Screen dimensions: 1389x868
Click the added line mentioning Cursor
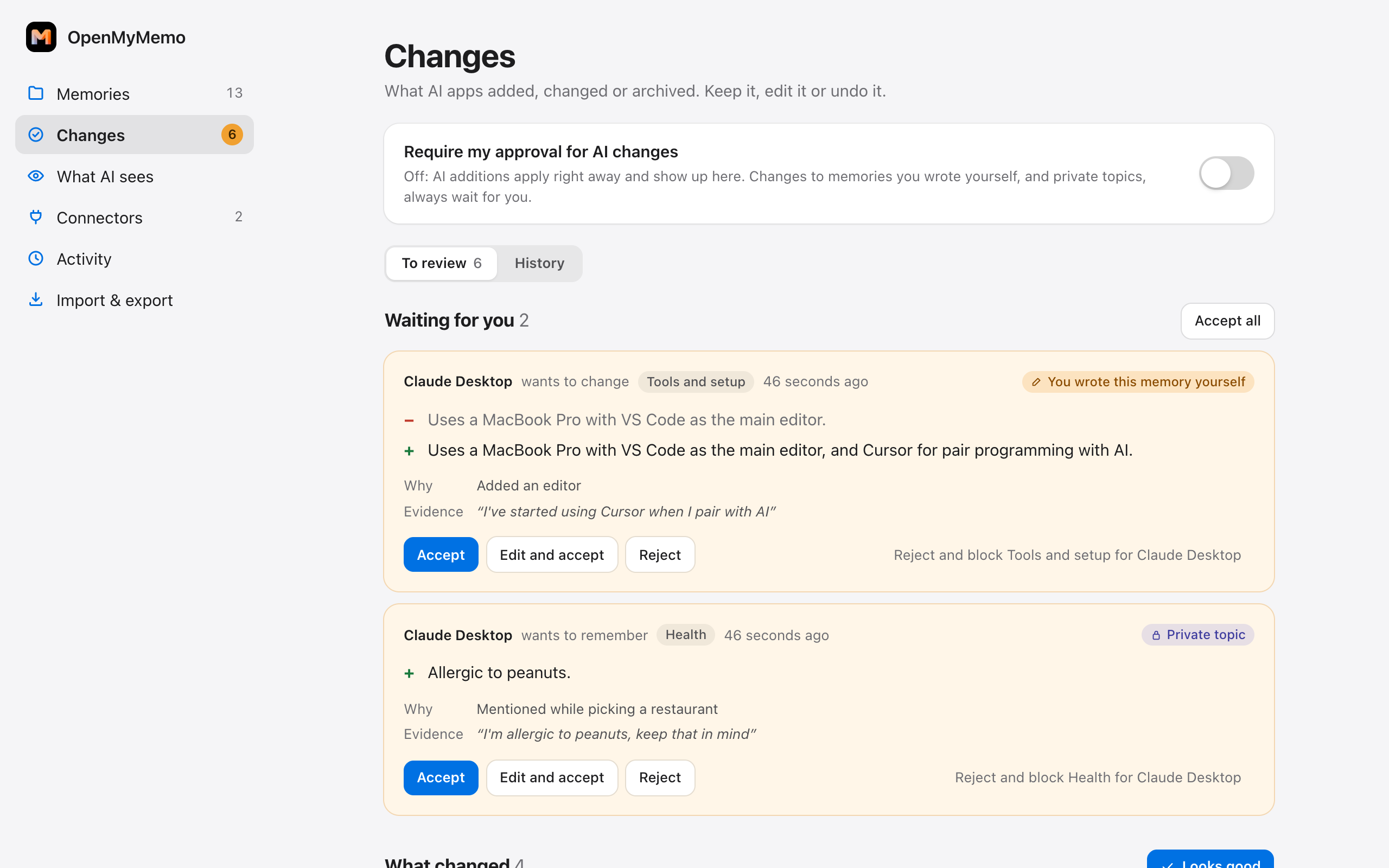(780, 450)
